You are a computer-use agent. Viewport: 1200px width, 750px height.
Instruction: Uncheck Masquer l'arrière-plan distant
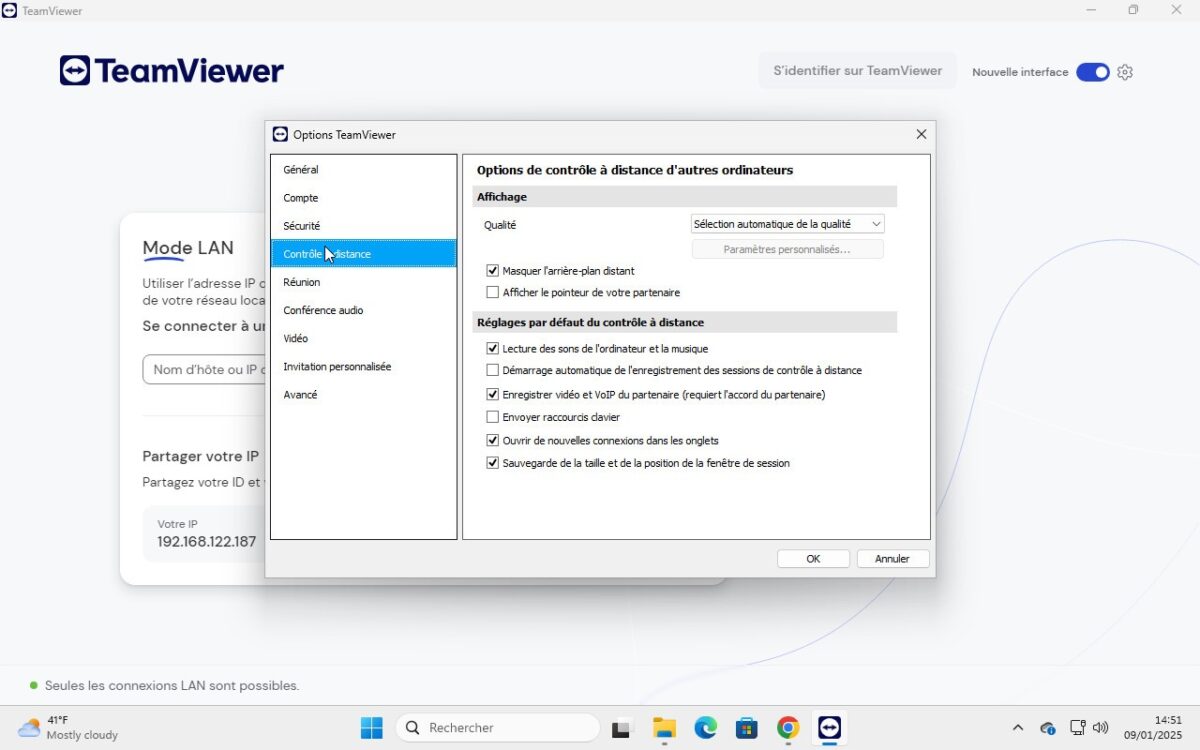click(492, 270)
